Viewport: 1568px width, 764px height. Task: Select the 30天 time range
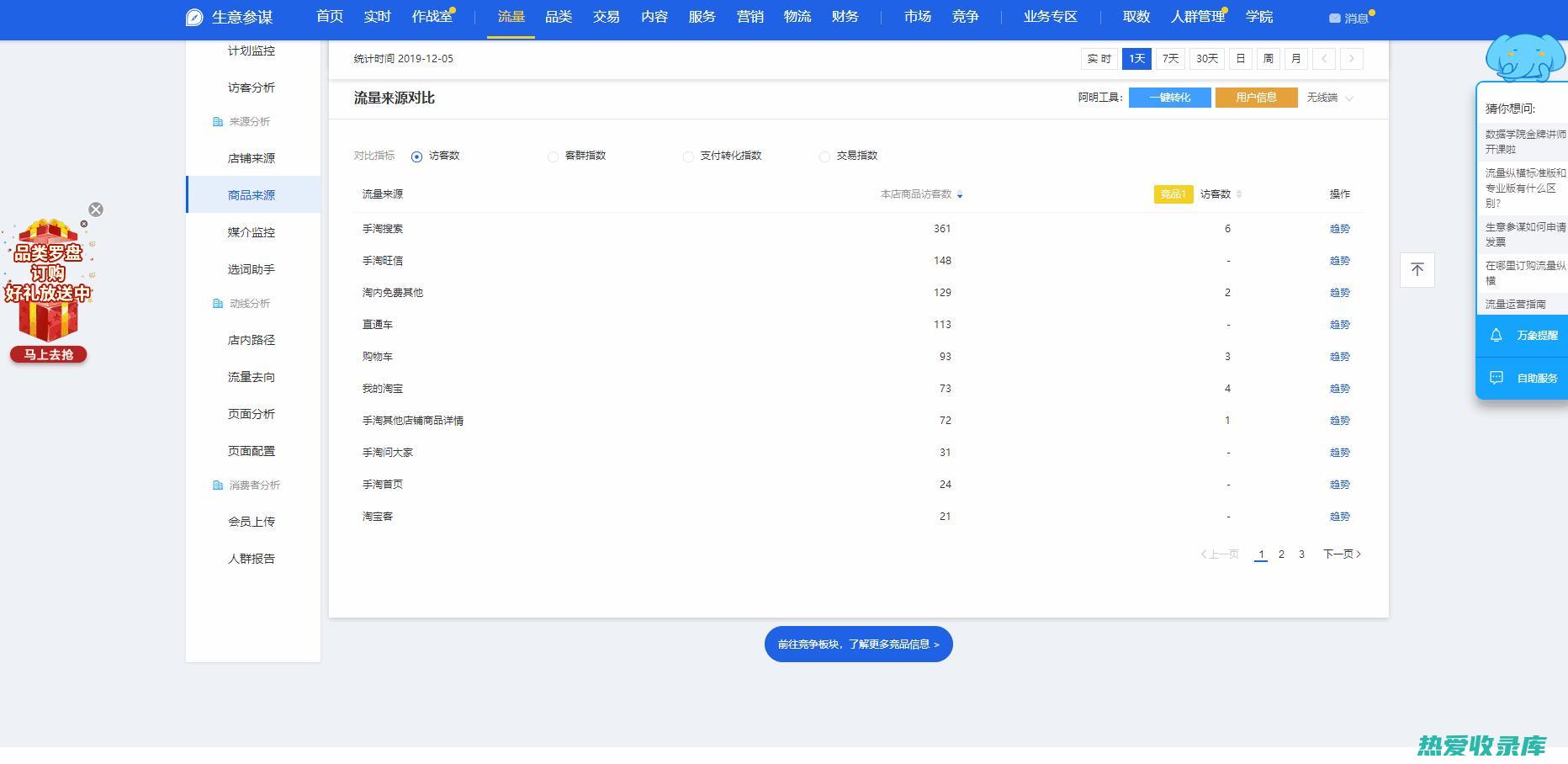click(x=1207, y=59)
